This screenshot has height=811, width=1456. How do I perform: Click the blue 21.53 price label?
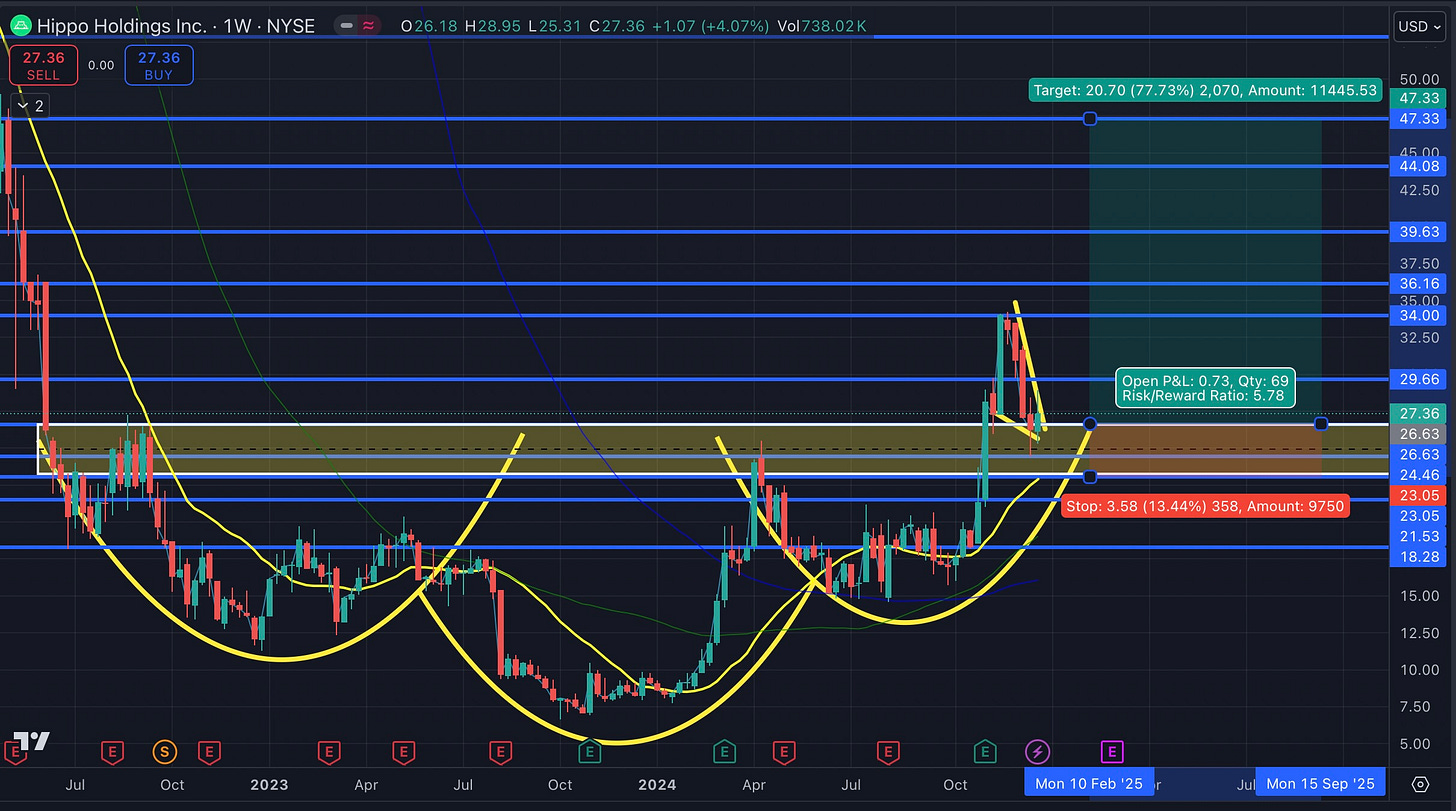click(x=1420, y=537)
